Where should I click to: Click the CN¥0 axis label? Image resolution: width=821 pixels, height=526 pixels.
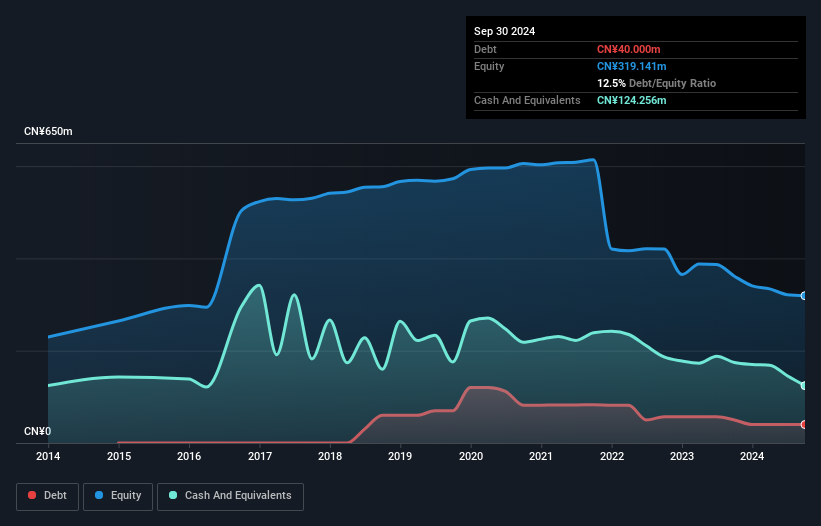pos(38,431)
